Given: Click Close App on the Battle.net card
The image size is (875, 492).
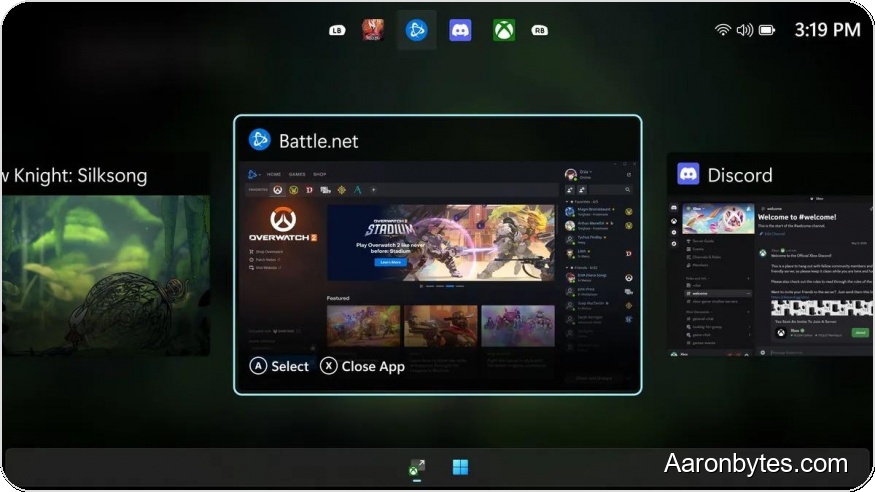Looking at the screenshot, I should [x=362, y=366].
